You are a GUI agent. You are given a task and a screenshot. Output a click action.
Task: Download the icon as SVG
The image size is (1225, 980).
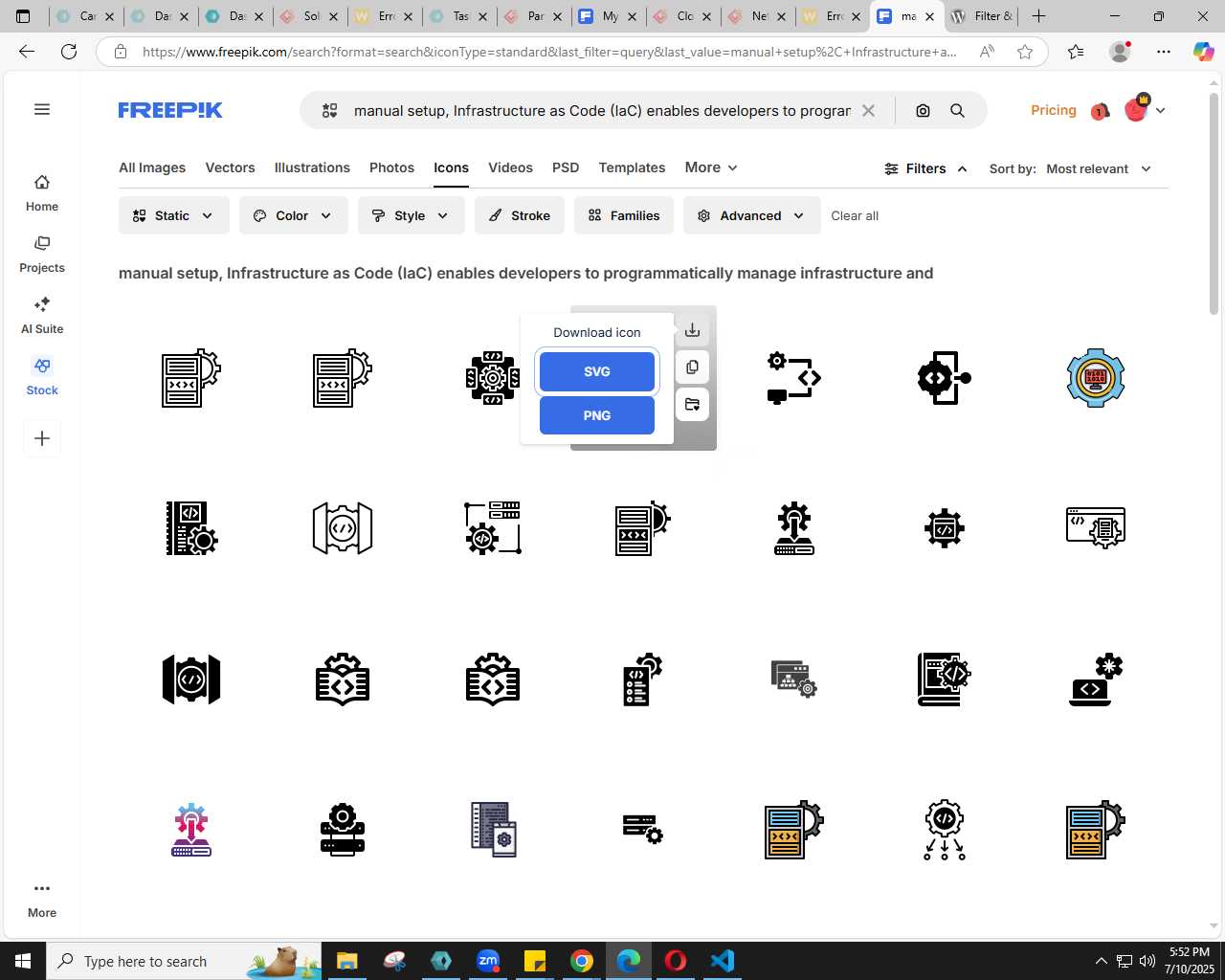[597, 371]
